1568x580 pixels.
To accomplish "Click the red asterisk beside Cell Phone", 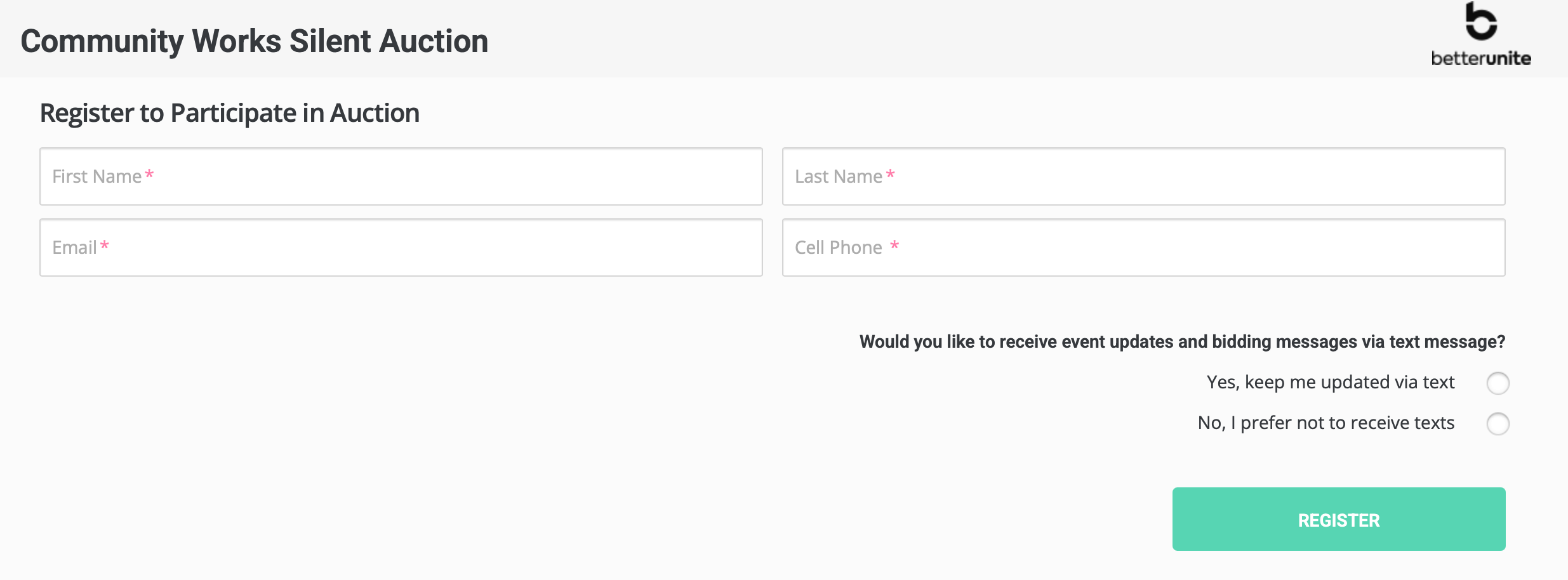I will coord(894,246).
